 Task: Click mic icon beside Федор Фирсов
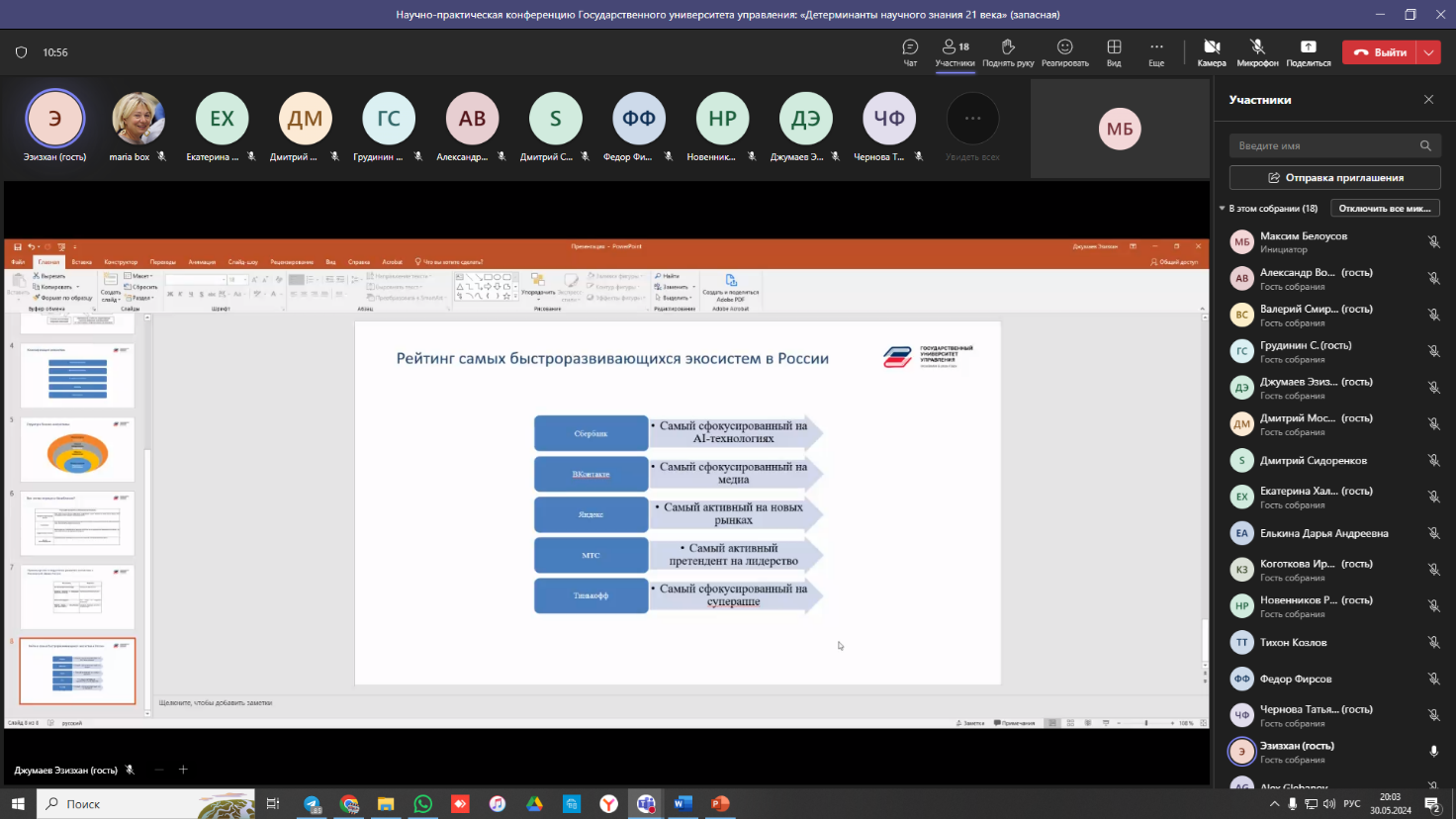point(1433,679)
